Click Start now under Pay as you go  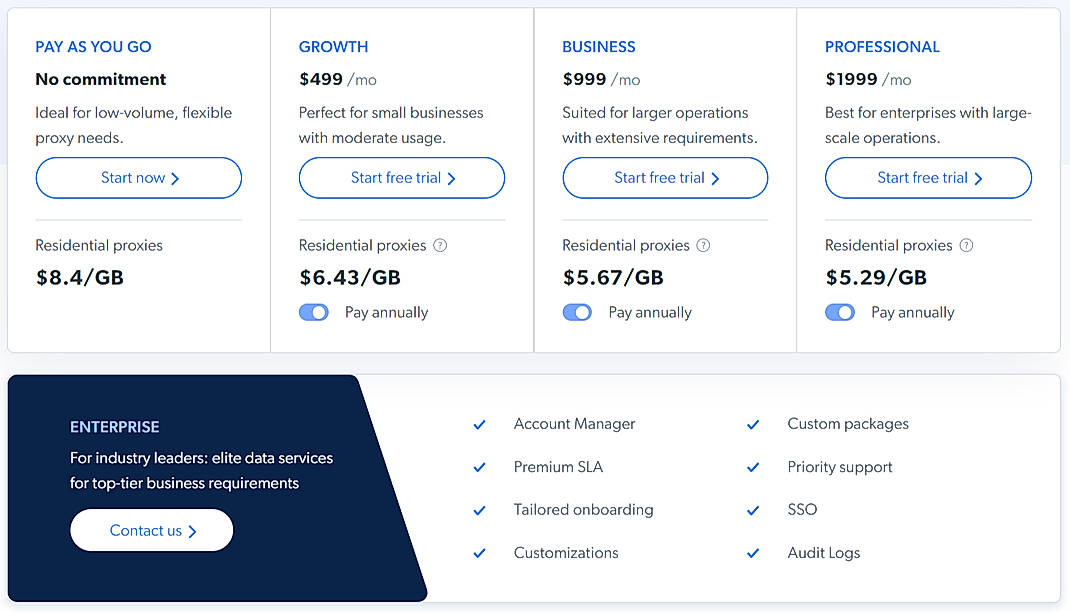(138, 177)
